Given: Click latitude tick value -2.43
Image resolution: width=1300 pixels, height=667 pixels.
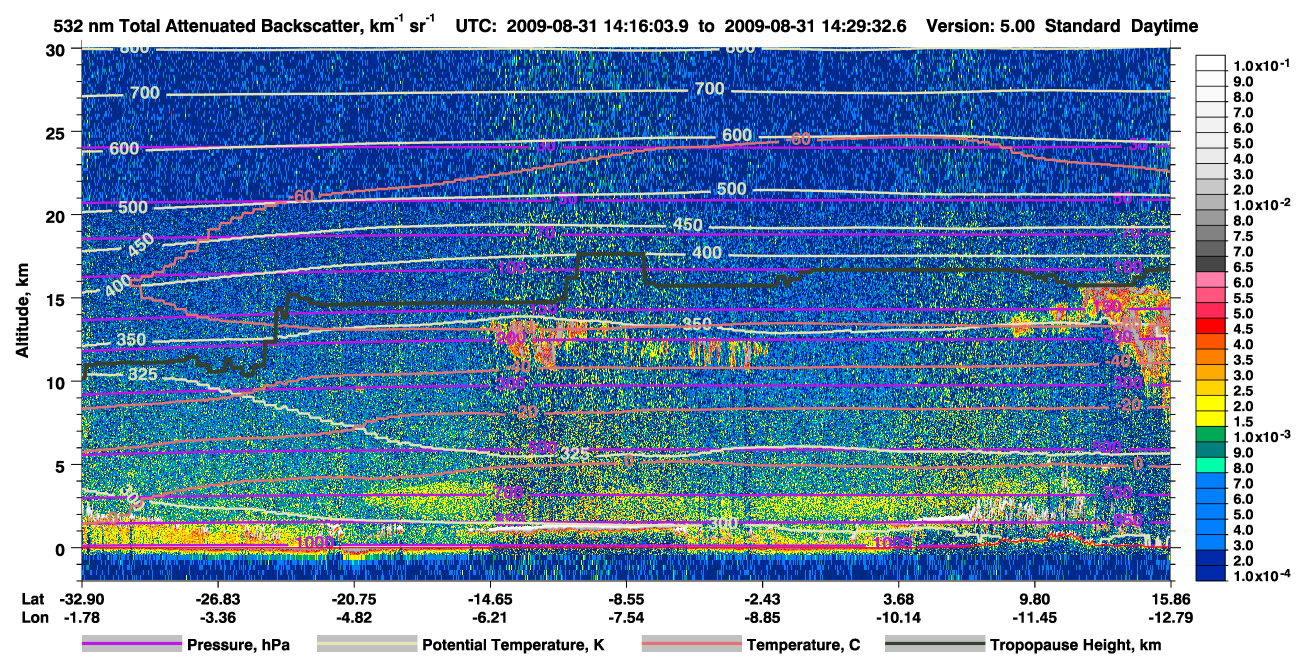Looking at the screenshot, I should [x=762, y=598].
